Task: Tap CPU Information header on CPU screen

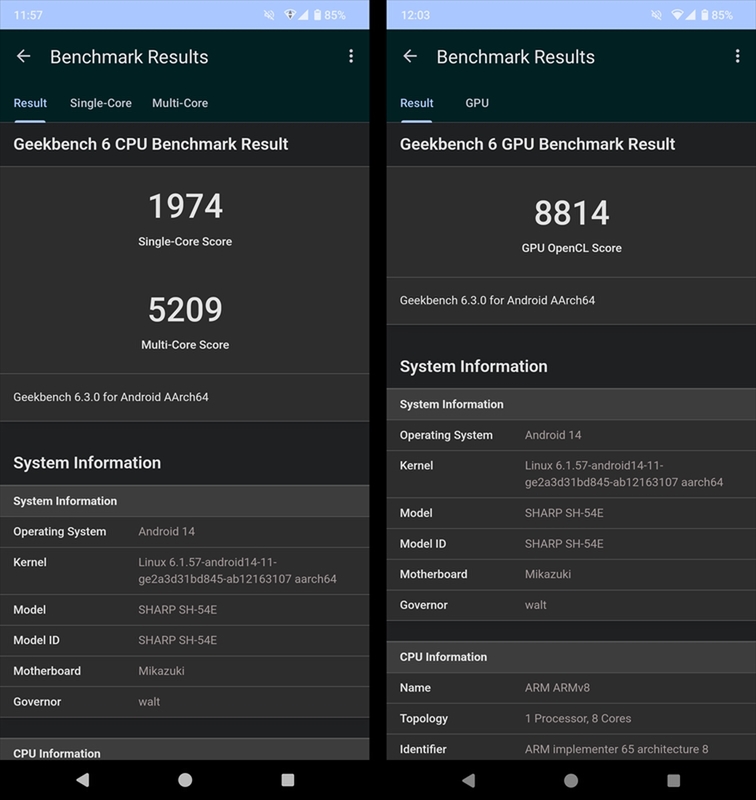Action: tap(185, 749)
